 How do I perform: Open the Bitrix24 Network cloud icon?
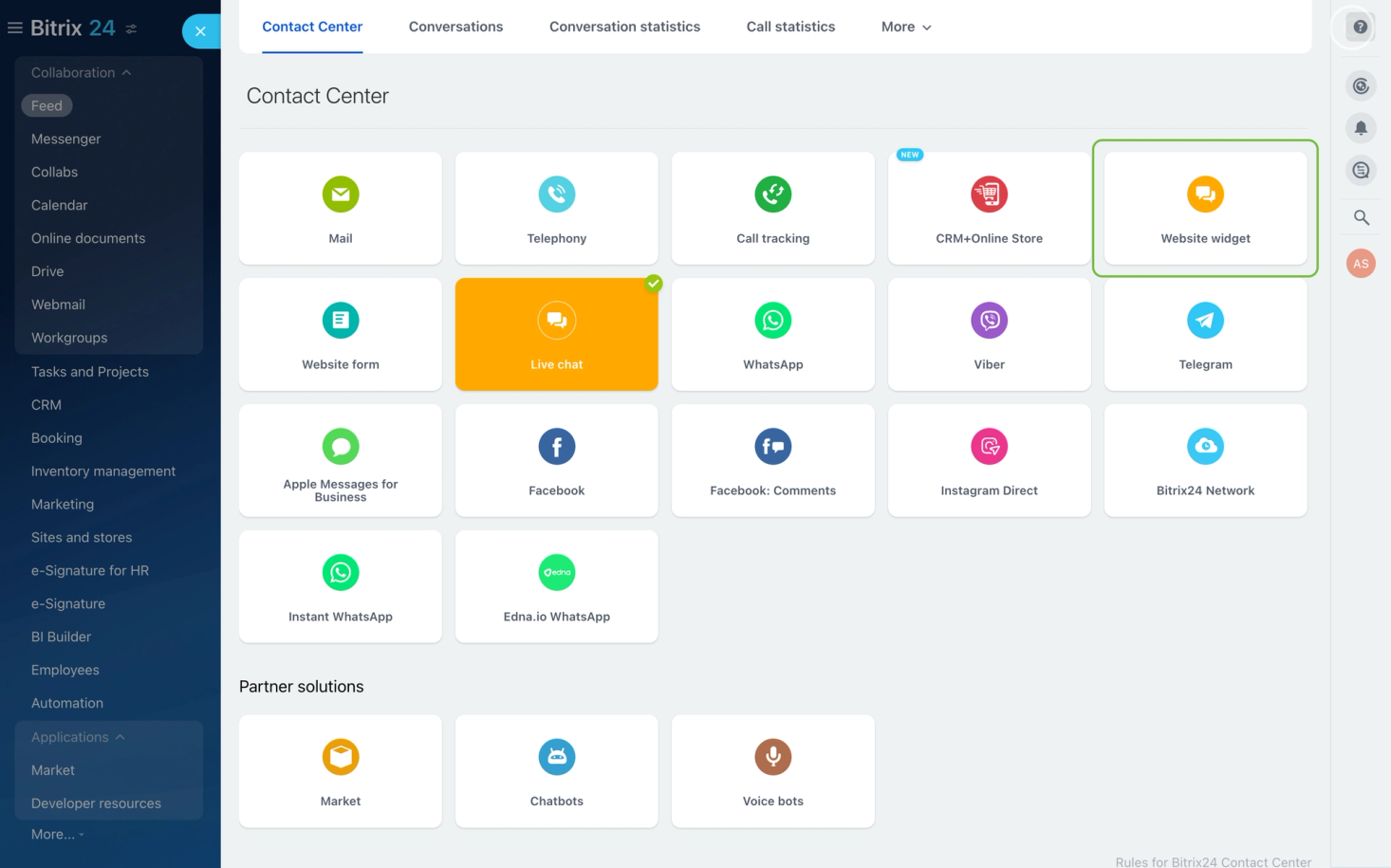tap(1206, 447)
